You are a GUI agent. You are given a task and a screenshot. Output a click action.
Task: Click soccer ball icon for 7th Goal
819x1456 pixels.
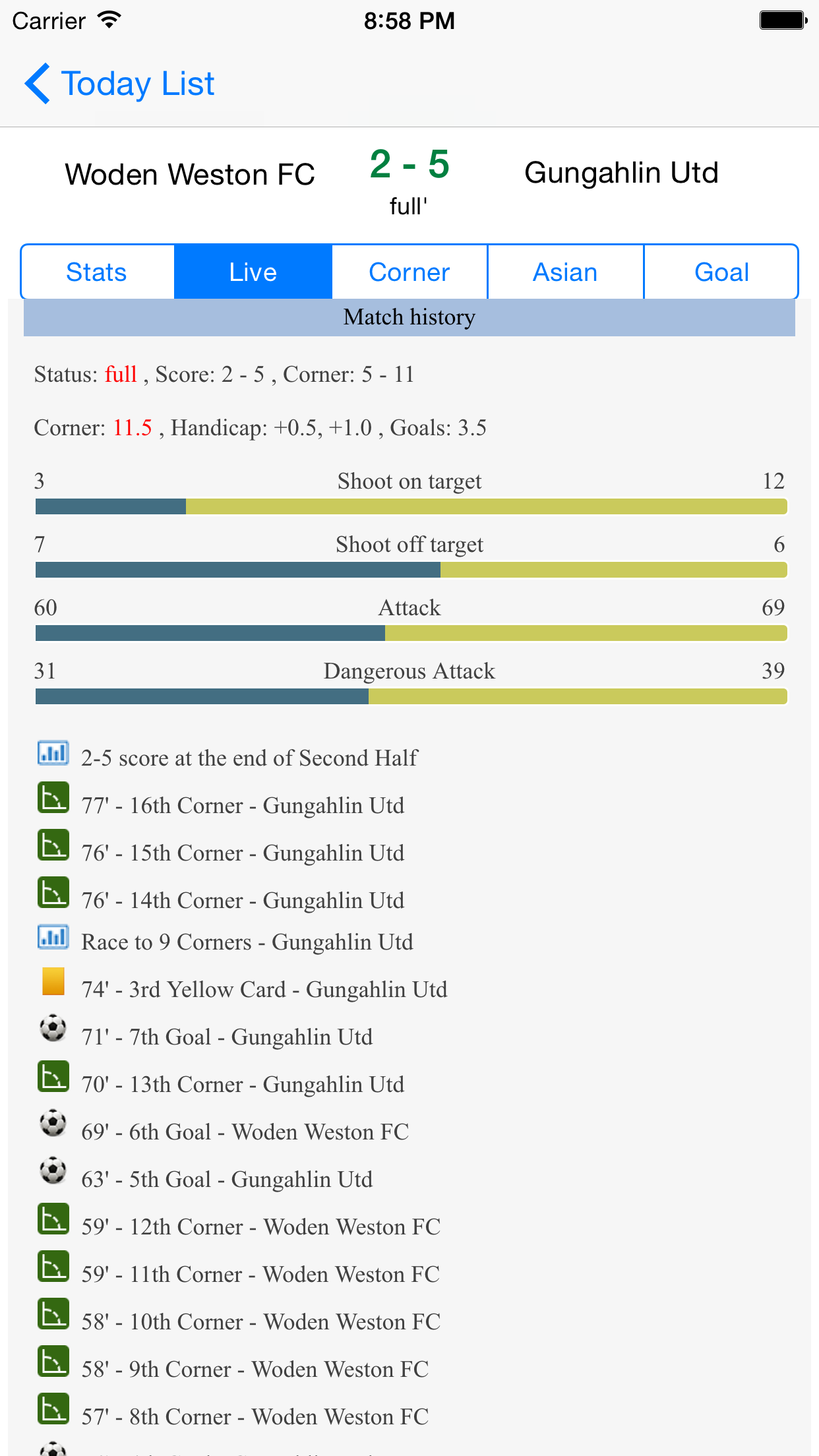[x=53, y=1029]
